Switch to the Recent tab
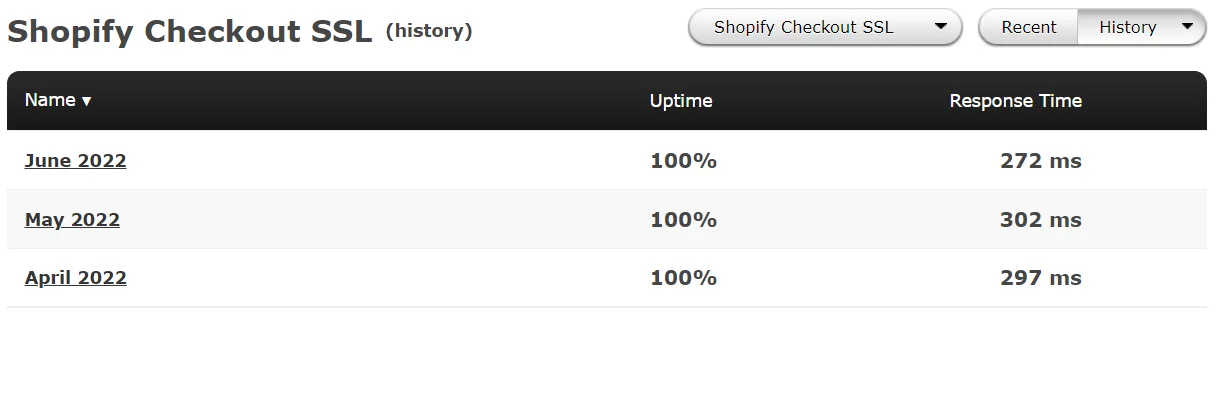Viewport: 1217px width, 406px height. (1028, 28)
